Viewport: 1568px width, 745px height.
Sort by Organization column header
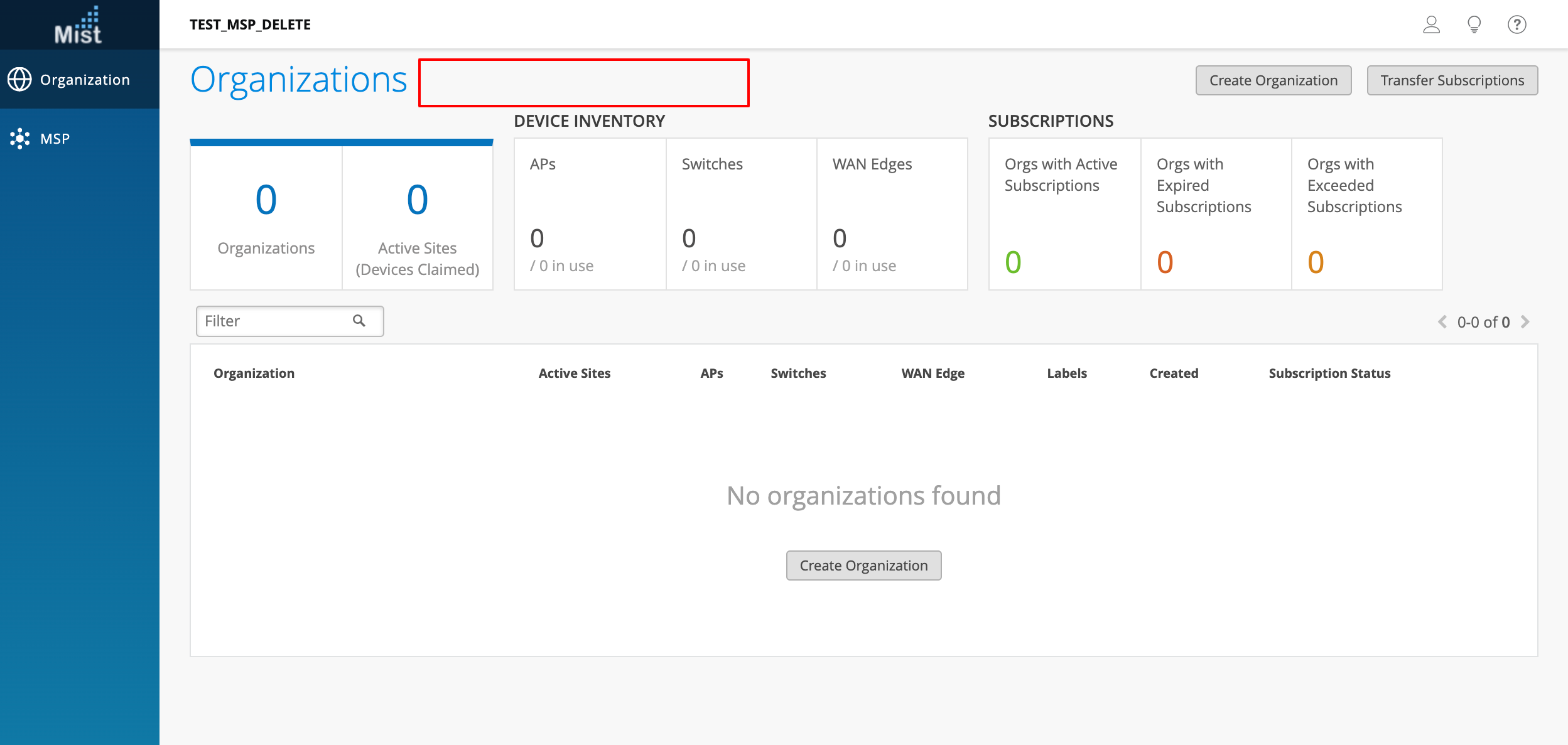[254, 373]
